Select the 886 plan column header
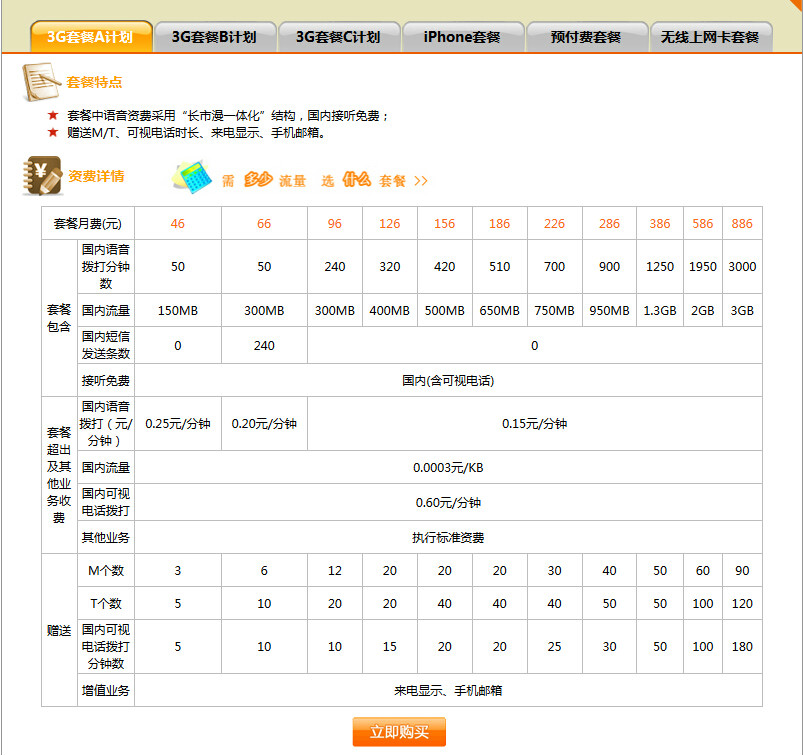Viewport: 803px width, 755px height. [742, 224]
